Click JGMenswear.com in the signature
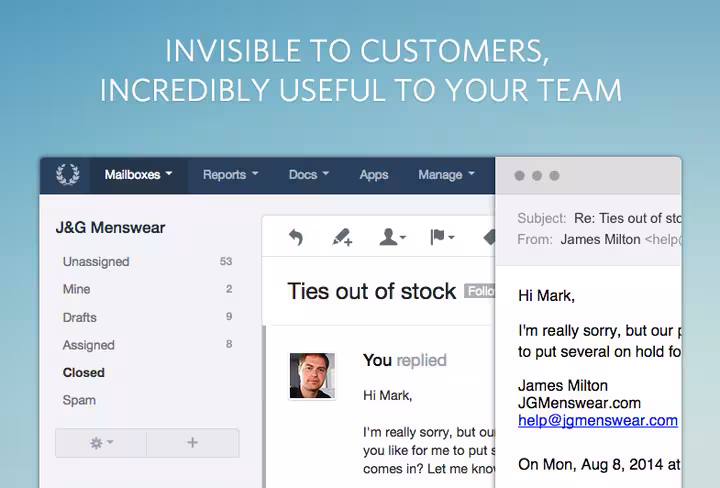The width and height of the screenshot is (720, 488). click(579, 403)
